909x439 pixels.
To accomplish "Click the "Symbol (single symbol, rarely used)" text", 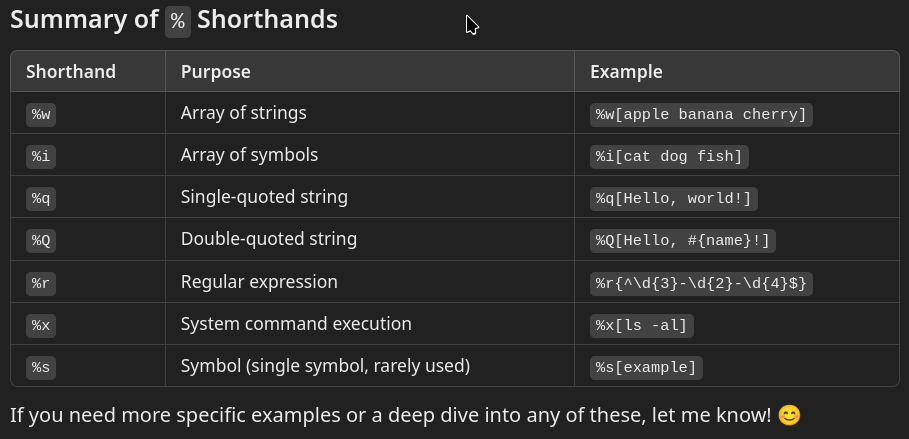I will [325, 366].
